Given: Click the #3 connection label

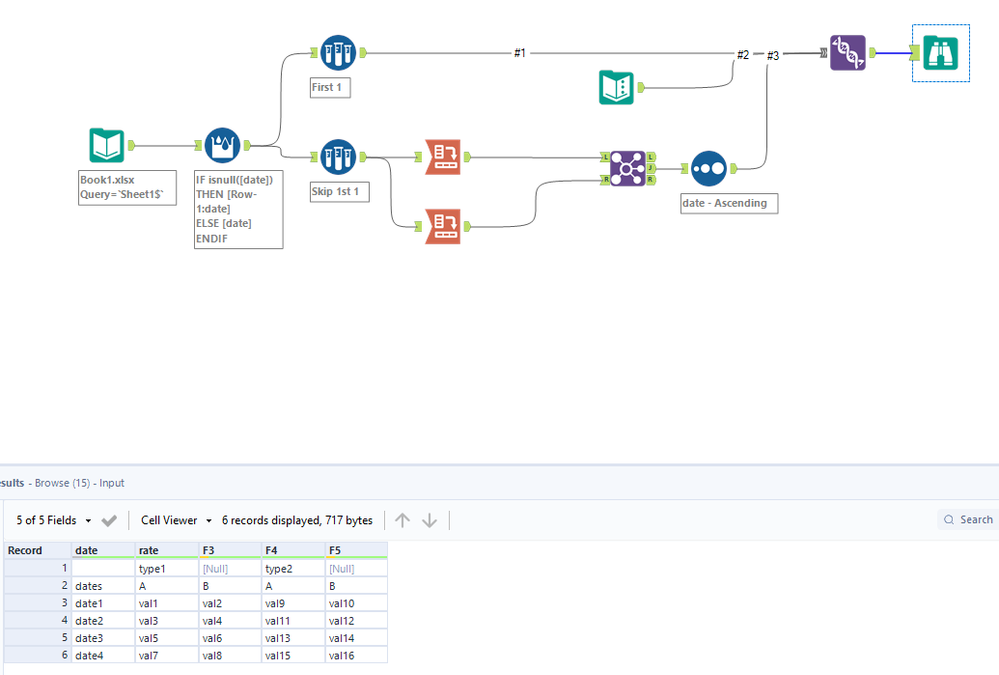Looking at the screenshot, I should tap(773, 56).
